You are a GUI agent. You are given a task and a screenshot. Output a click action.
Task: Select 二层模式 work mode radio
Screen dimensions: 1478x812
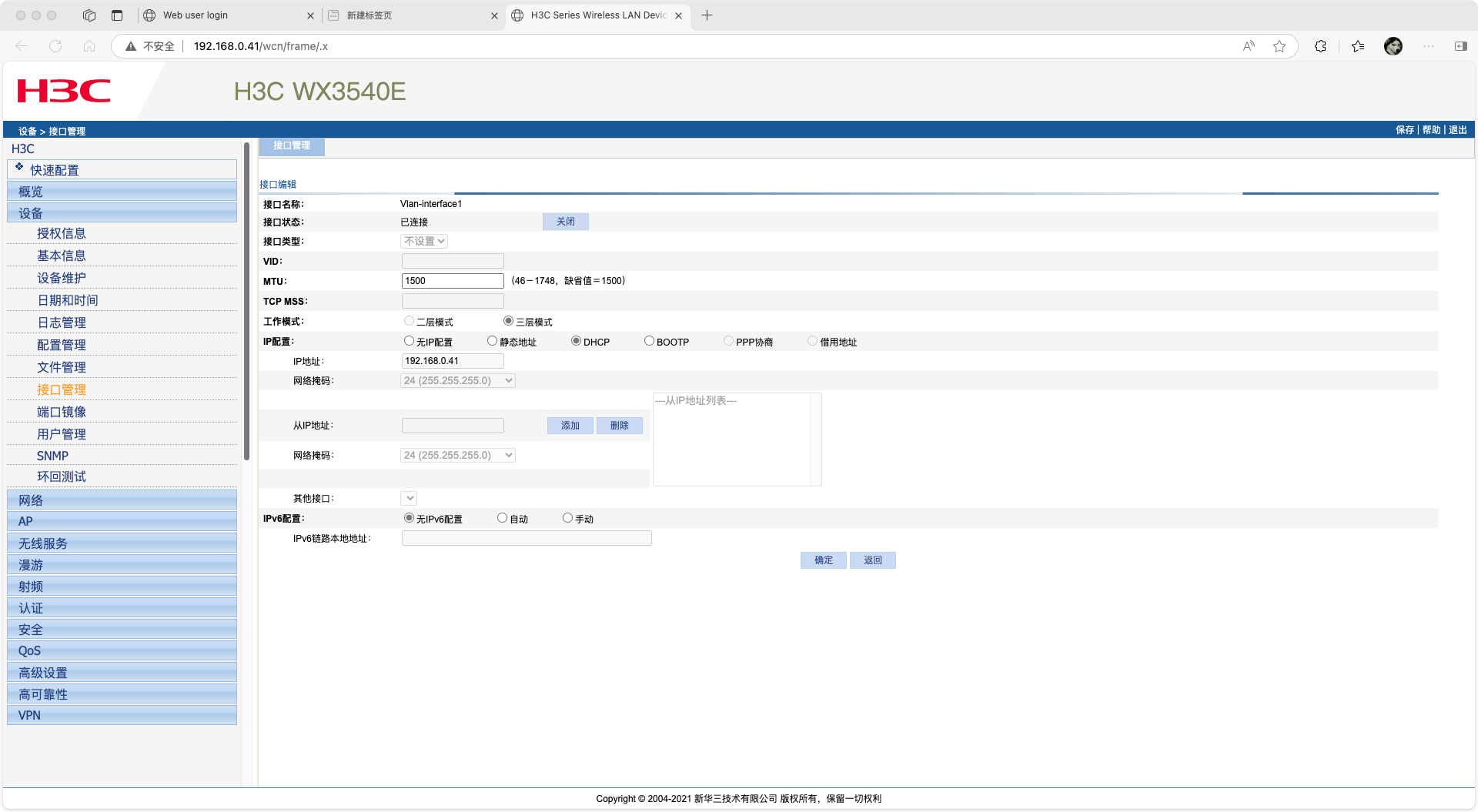[409, 321]
